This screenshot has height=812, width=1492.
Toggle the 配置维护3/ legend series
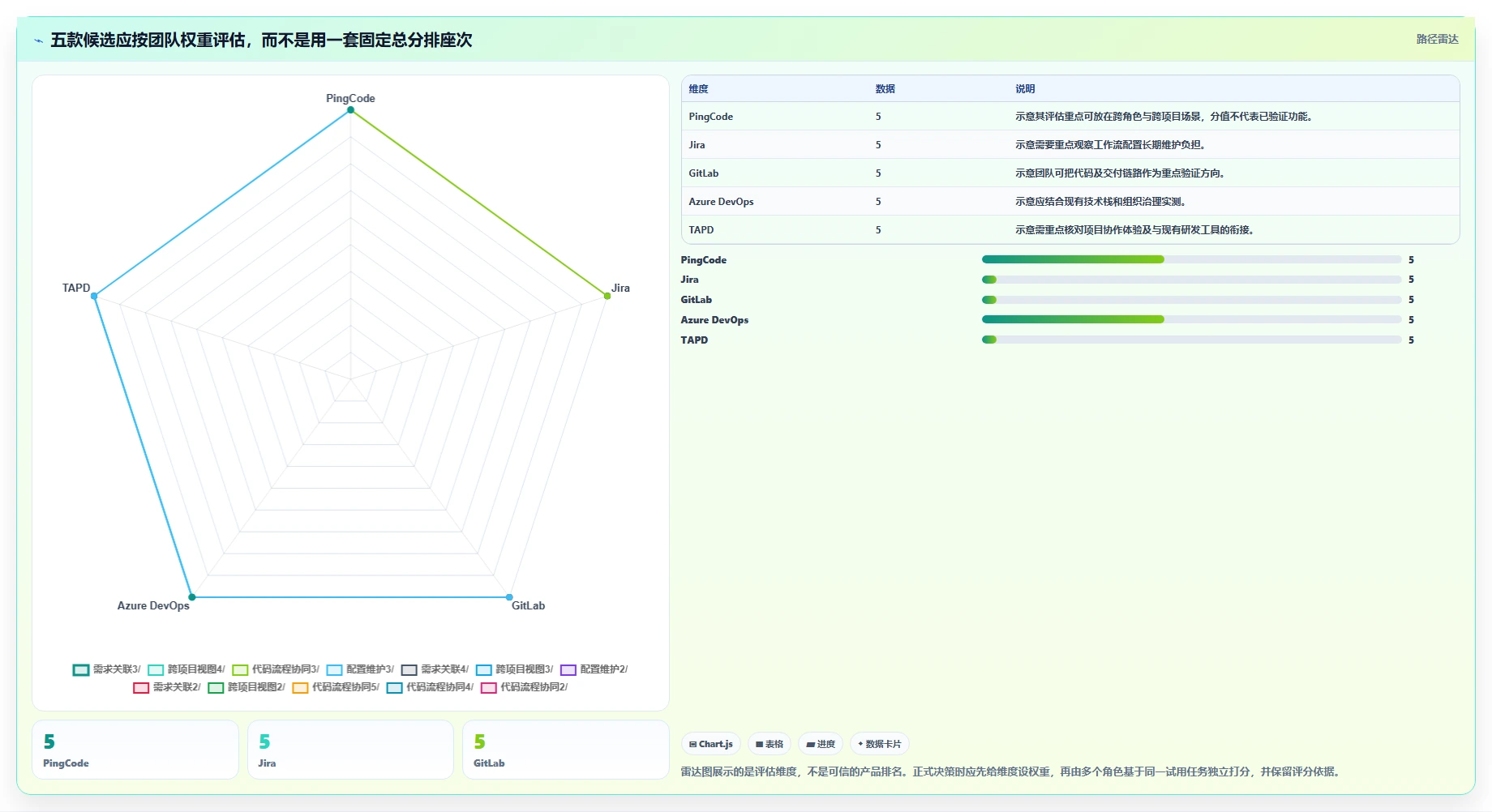tap(360, 669)
